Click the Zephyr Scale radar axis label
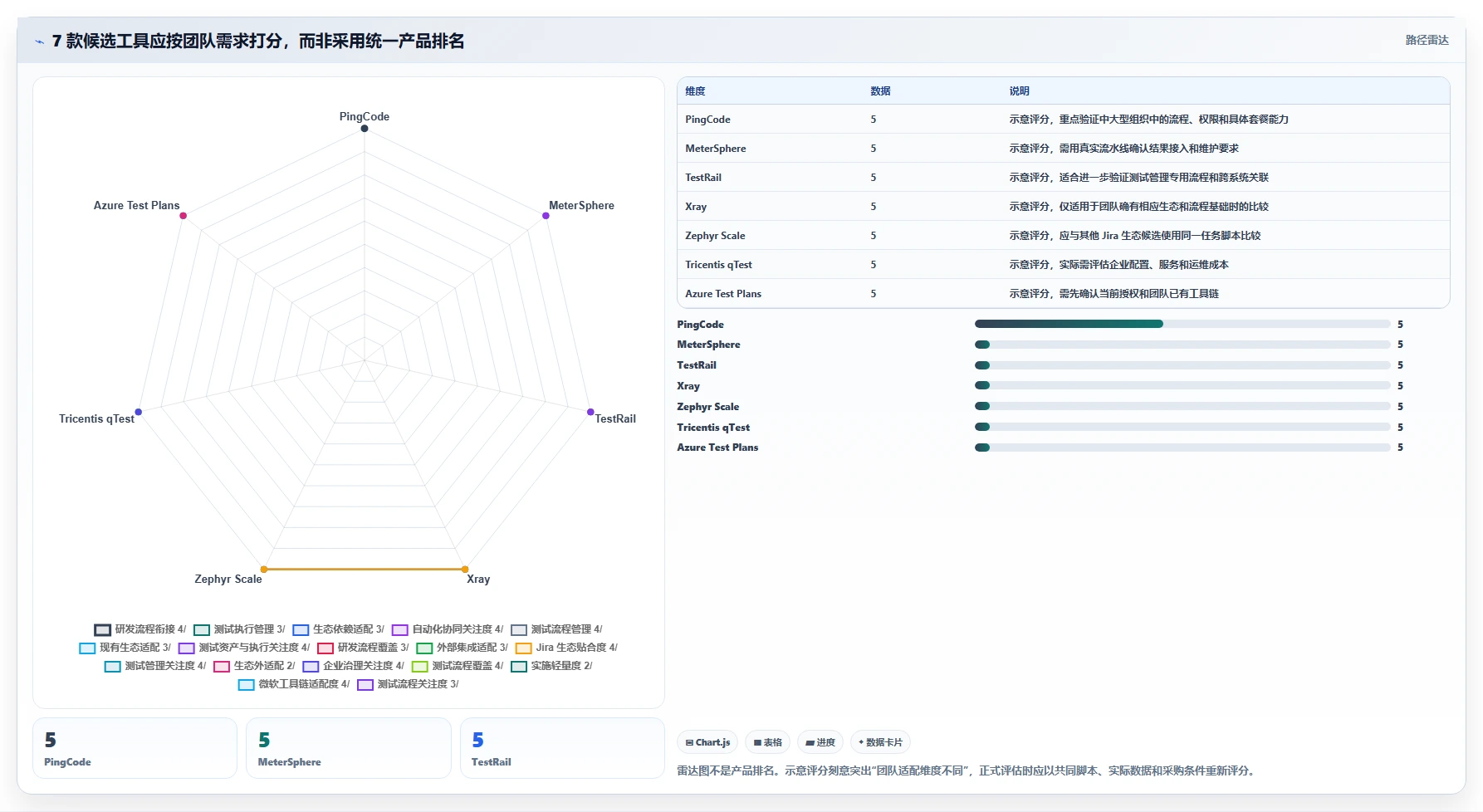Screen dimensions: 1483x812 [228, 580]
